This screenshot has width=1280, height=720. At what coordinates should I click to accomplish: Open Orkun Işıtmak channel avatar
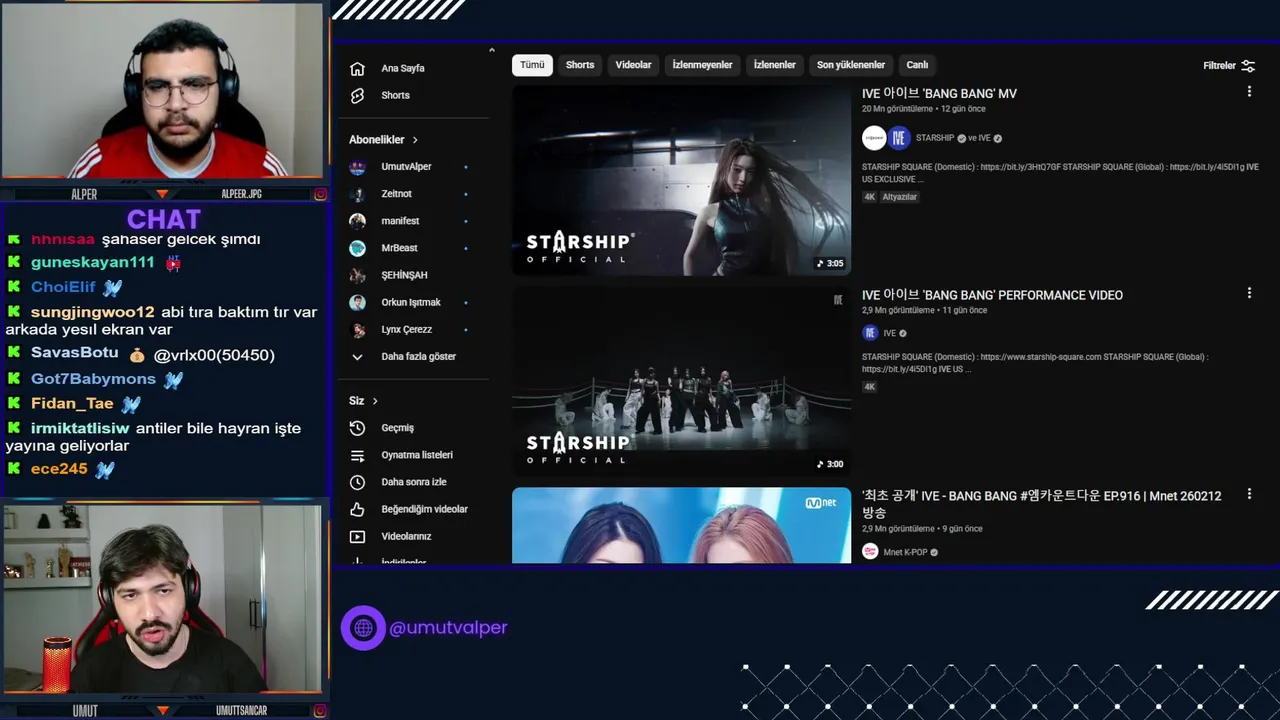pos(357,302)
